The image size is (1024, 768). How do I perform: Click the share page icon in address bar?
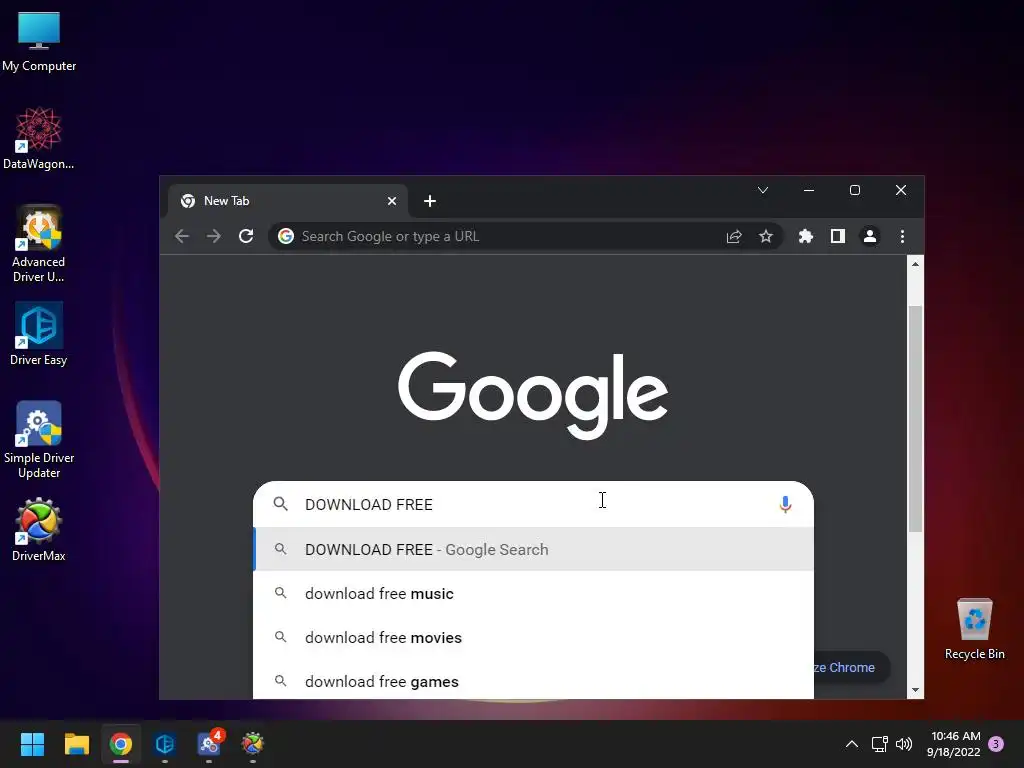[x=734, y=236]
